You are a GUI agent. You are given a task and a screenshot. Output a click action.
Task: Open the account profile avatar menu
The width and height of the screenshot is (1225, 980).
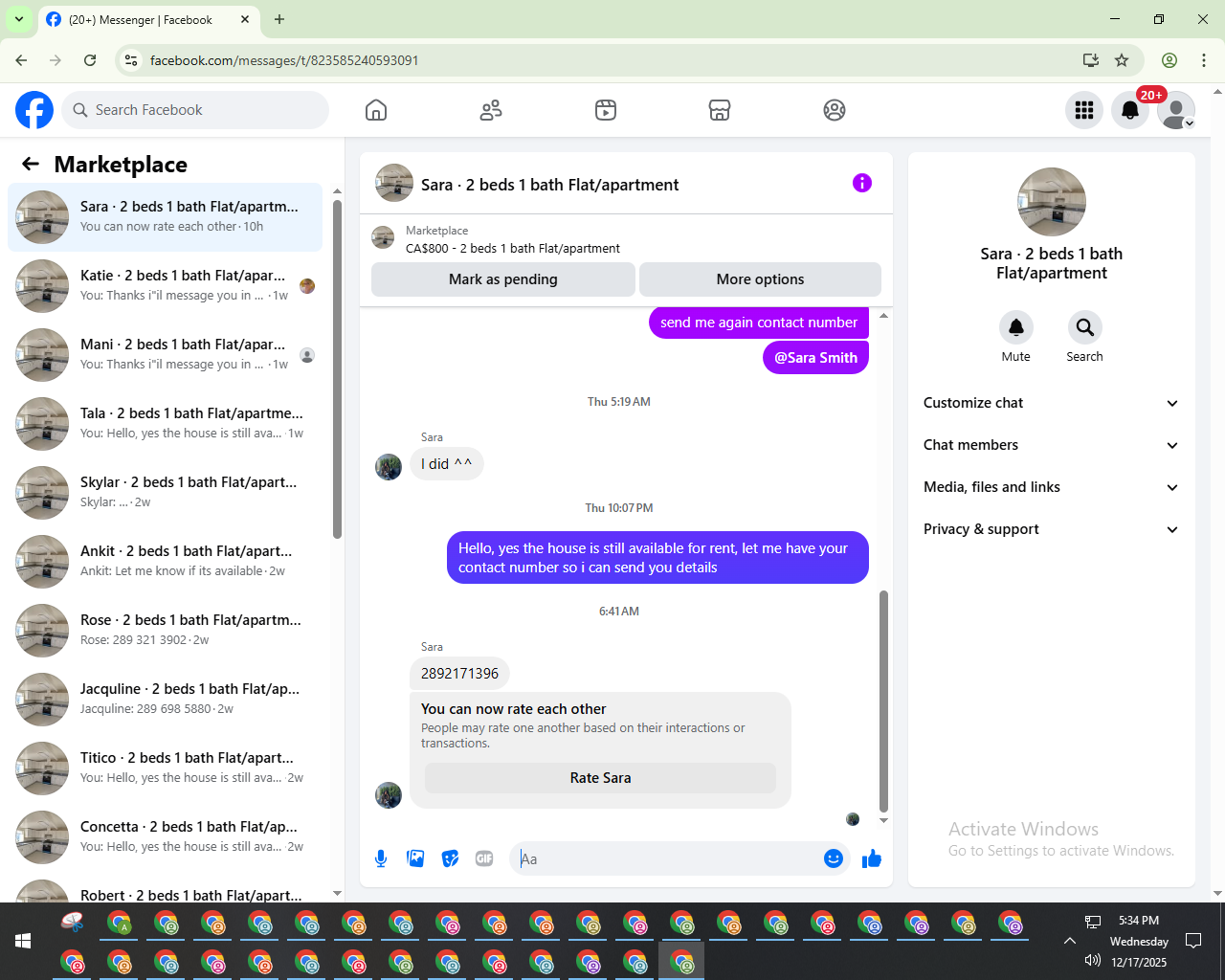(1176, 110)
